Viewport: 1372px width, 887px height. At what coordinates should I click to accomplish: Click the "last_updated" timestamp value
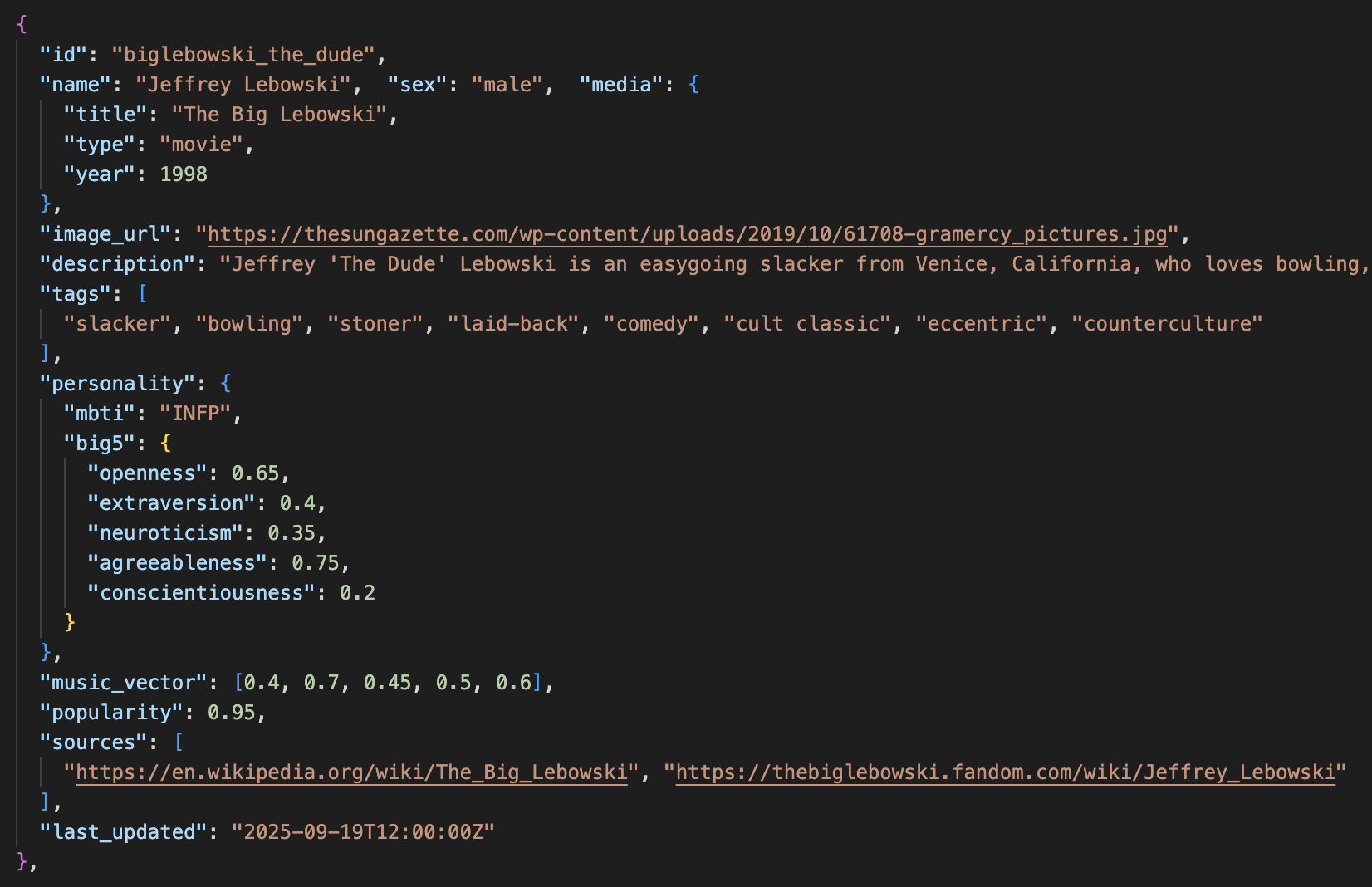point(363,832)
